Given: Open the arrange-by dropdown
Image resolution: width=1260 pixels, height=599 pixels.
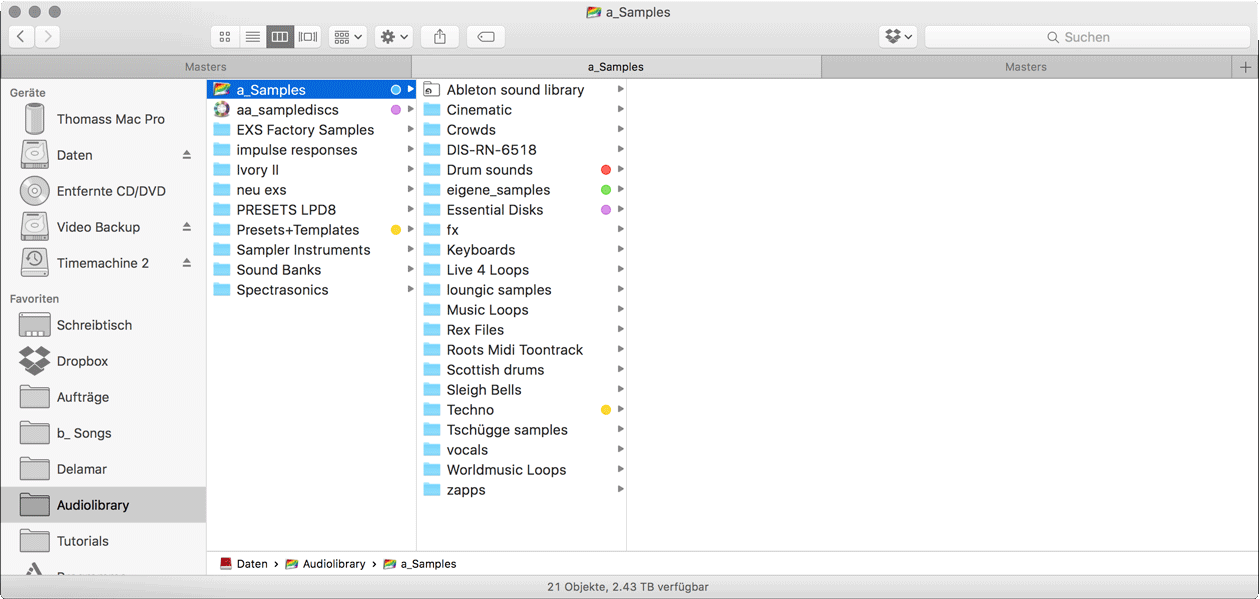Looking at the screenshot, I should [x=348, y=37].
